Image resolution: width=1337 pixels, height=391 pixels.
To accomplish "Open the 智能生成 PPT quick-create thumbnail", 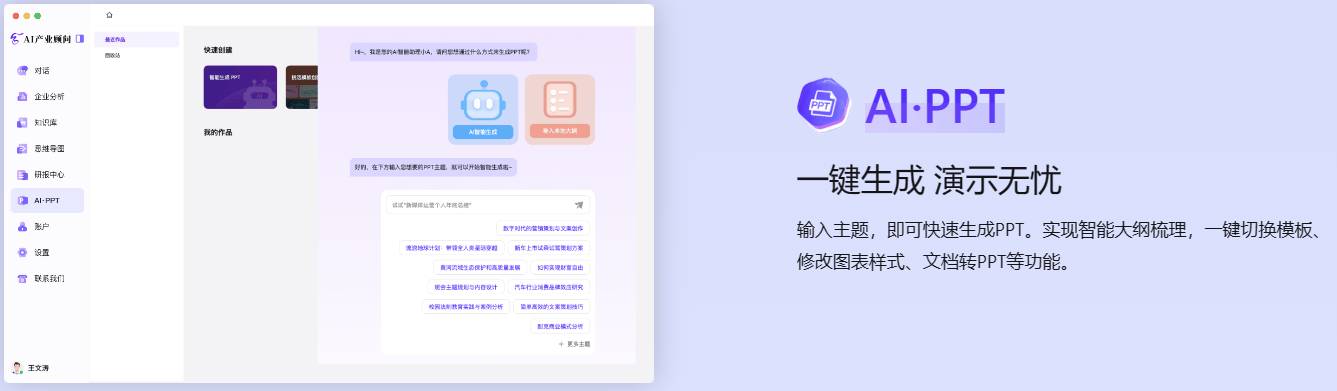I will tap(240, 87).
